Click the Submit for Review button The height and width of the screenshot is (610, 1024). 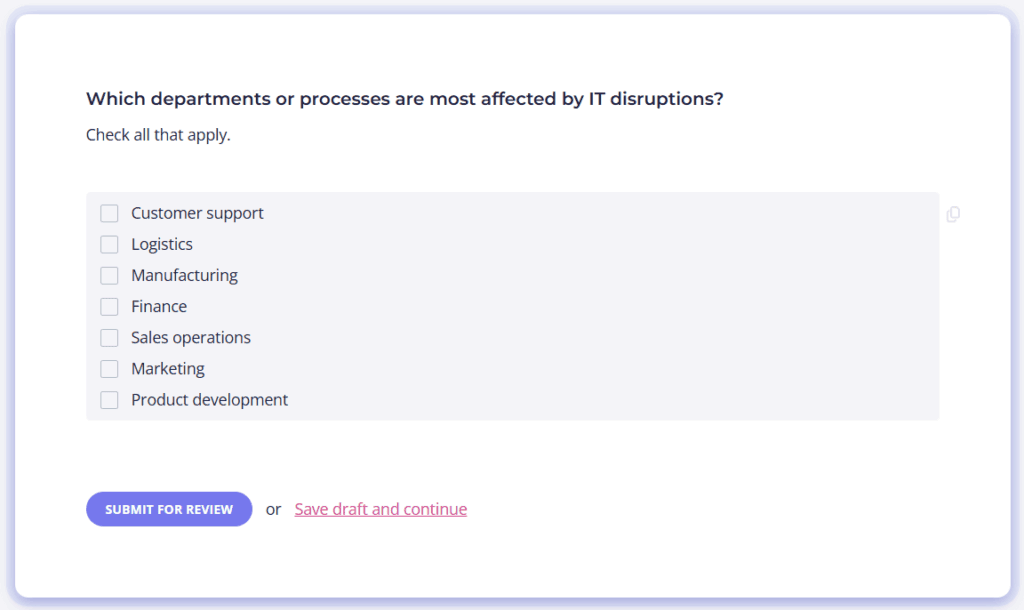click(169, 509)
